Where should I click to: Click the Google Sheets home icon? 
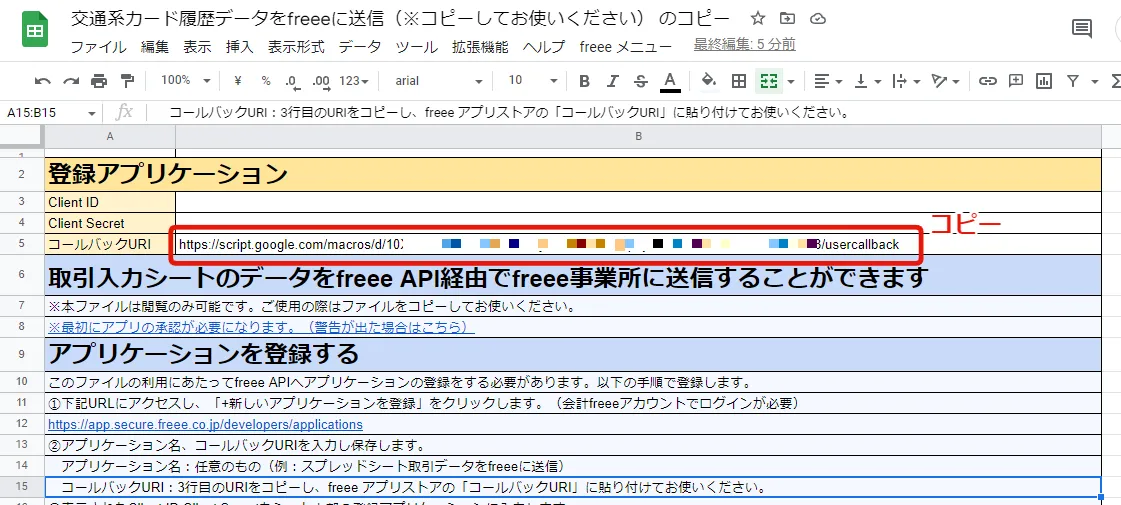pyautogui.click(x=34, y=31)
